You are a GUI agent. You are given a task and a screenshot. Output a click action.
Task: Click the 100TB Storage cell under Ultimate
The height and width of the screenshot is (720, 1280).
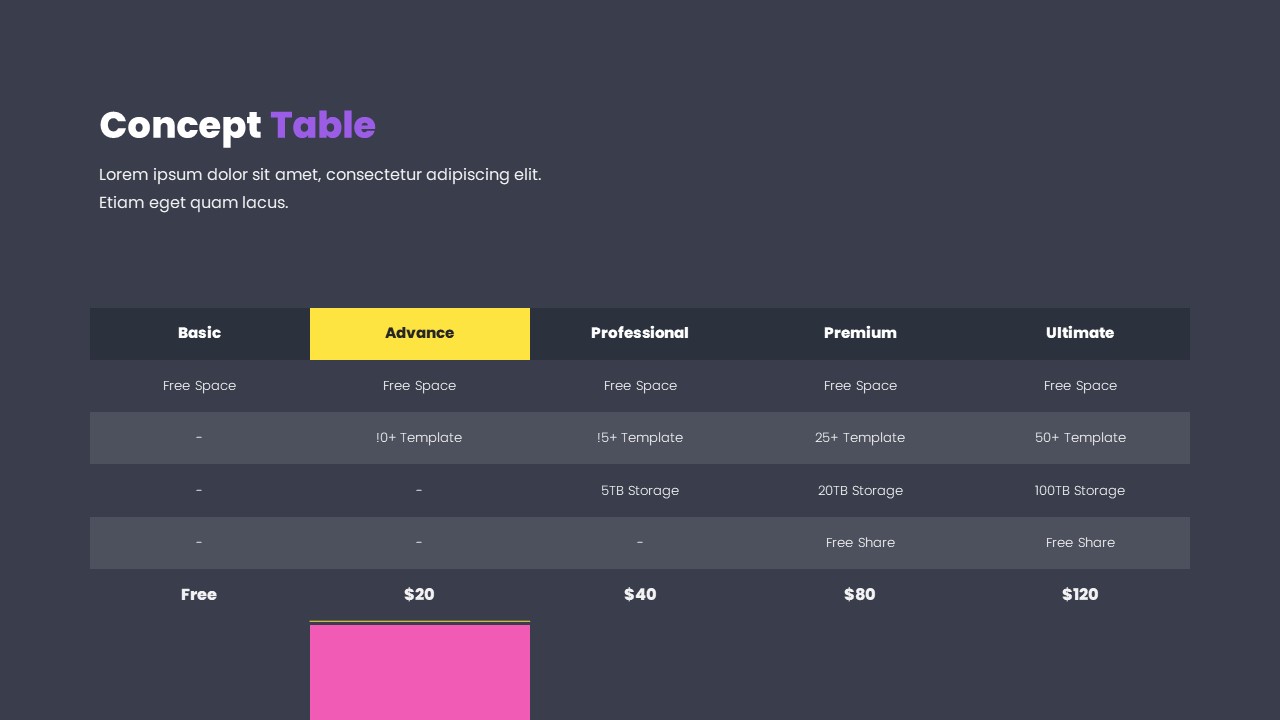(1080, 490)
